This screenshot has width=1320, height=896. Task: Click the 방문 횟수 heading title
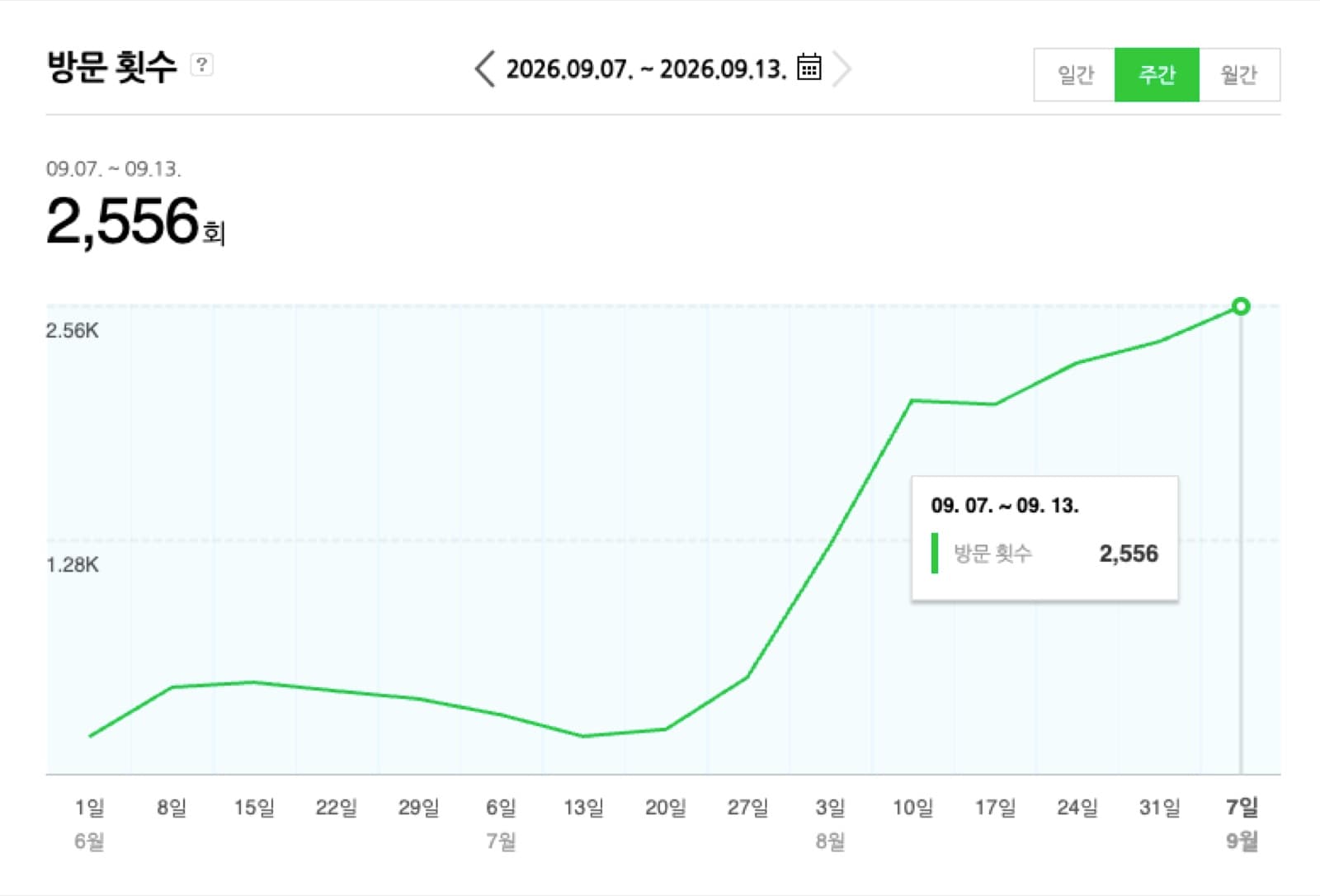tap(111, 66)
